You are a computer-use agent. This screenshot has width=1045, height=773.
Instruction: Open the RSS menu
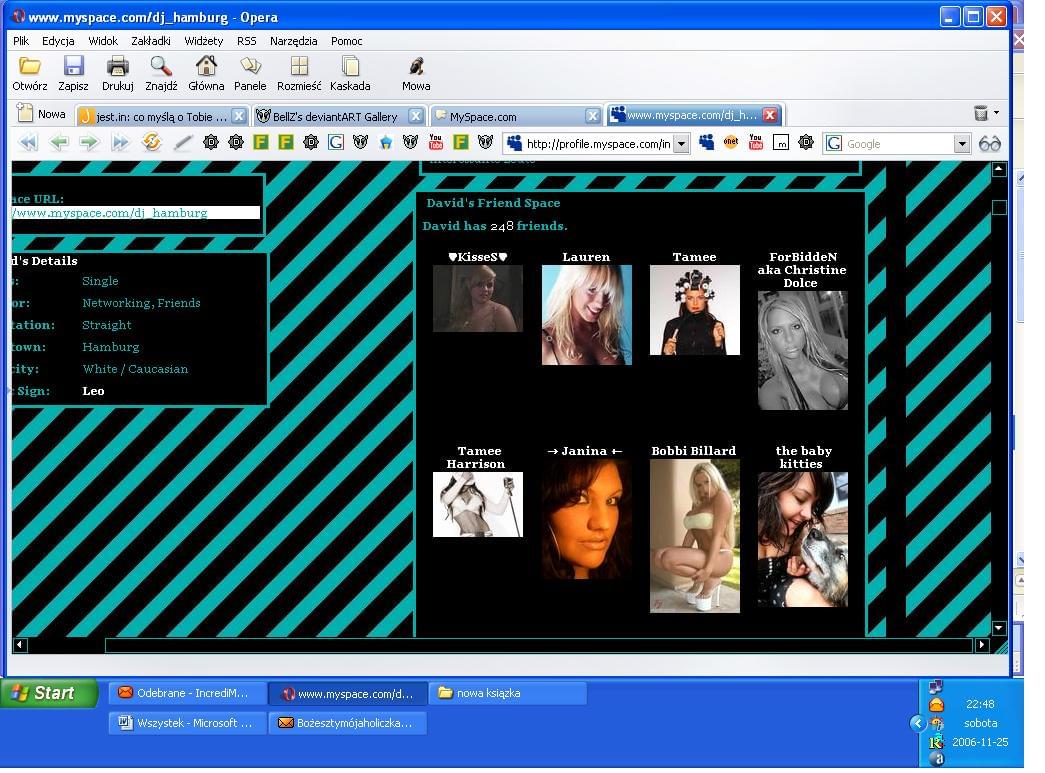247,41
